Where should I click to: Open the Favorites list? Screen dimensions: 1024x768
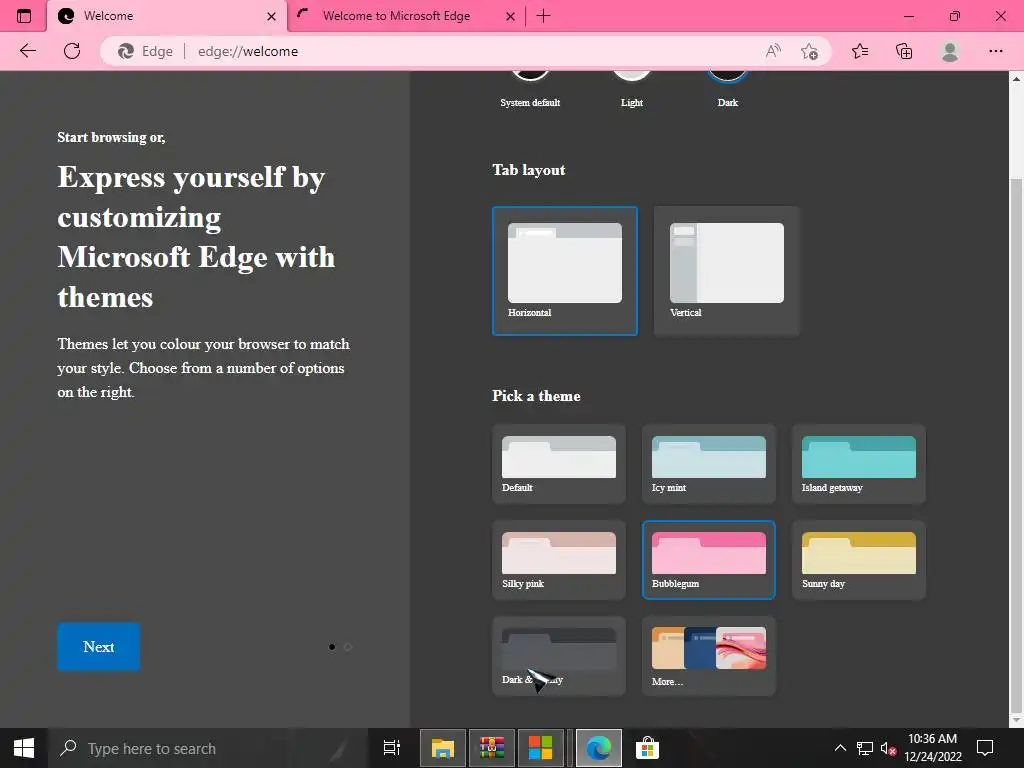pos(859,51)
